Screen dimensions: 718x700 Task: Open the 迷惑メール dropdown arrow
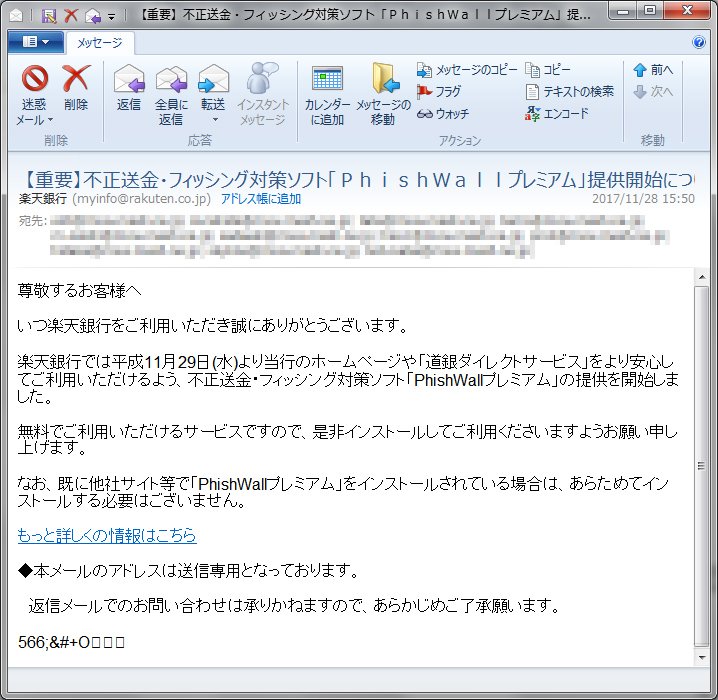50,120
